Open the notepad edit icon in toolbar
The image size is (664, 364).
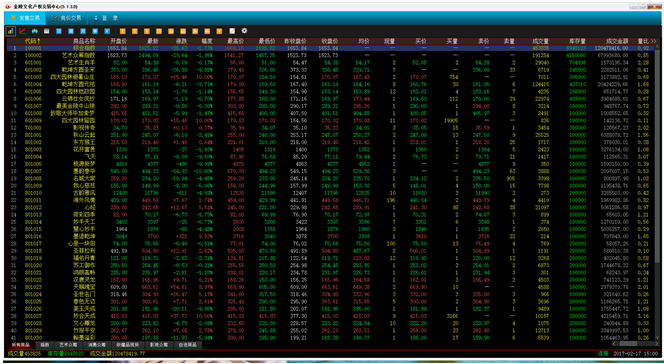point(232,31)
